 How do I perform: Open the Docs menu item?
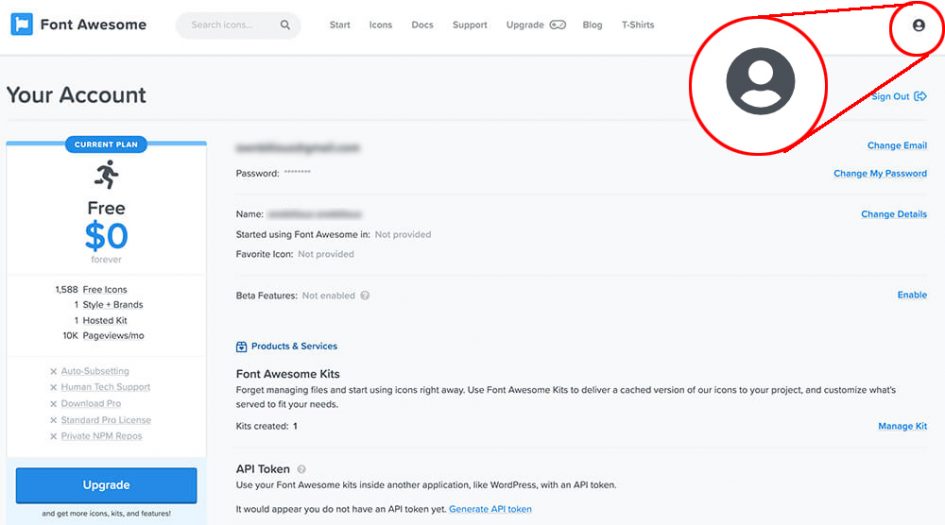422,25
